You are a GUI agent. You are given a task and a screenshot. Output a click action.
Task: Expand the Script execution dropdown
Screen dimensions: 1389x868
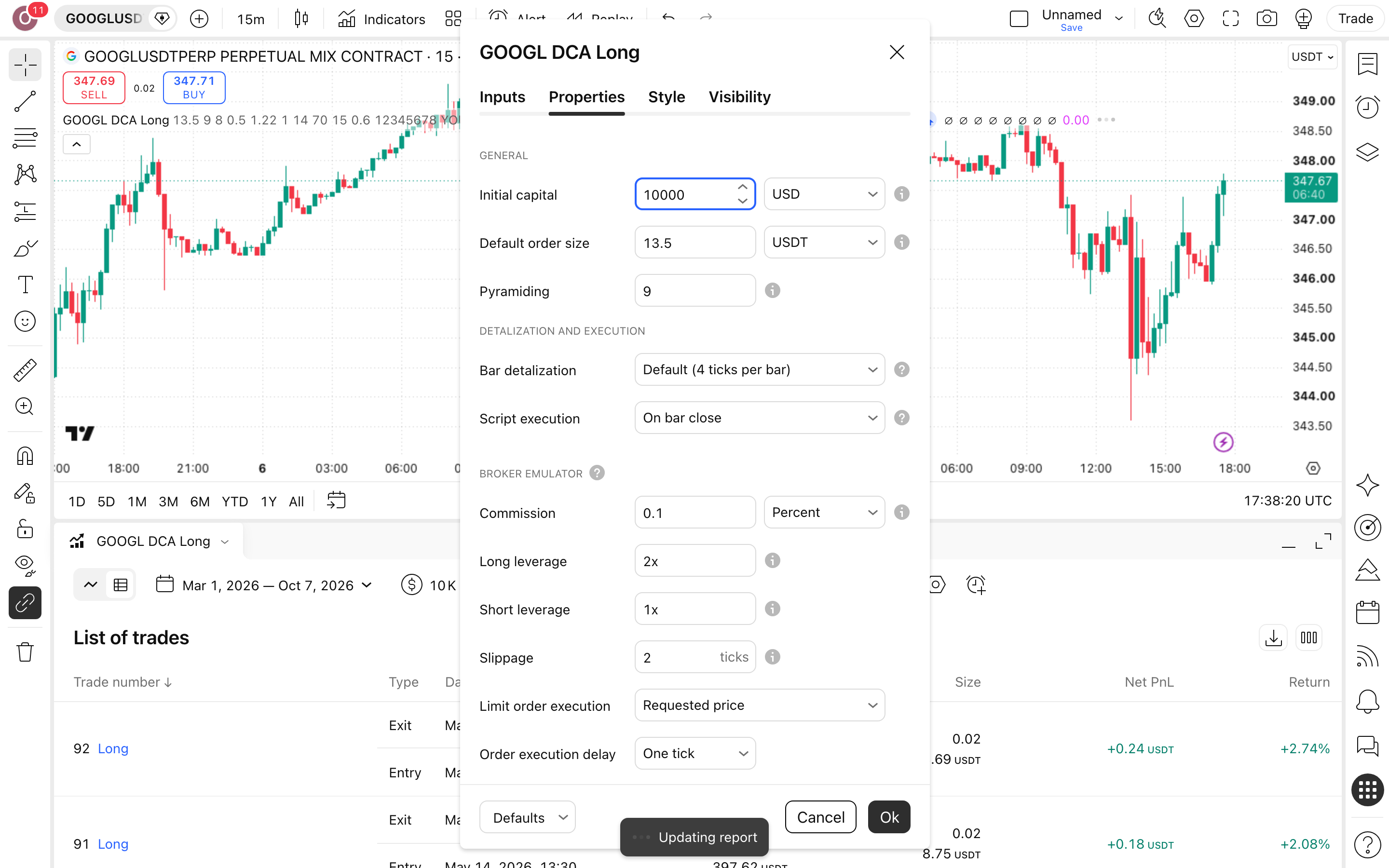coord(760,418)
